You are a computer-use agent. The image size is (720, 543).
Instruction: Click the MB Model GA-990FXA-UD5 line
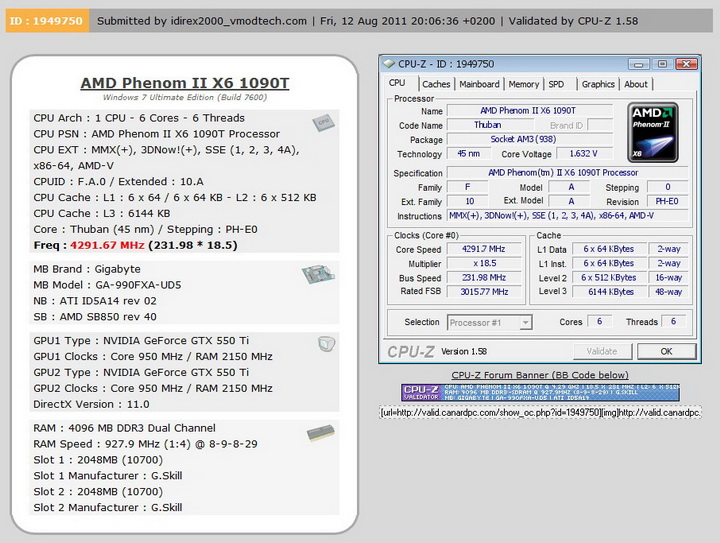tap(107, 285)
